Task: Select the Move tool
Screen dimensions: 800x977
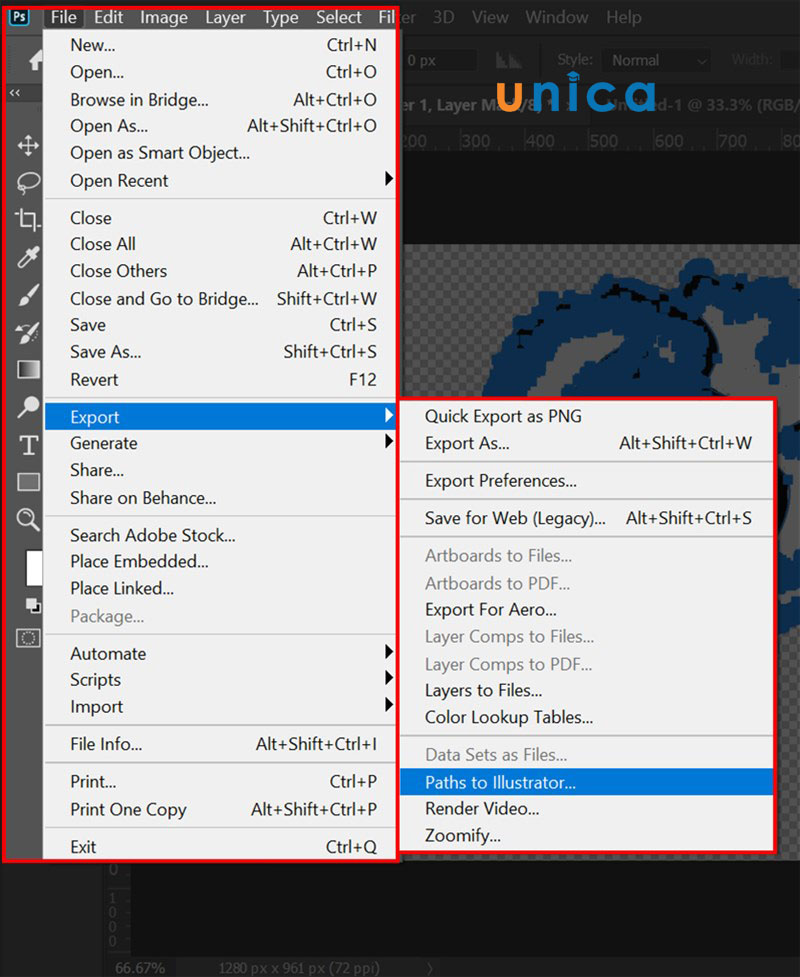Action: click(x=28, y=146)
